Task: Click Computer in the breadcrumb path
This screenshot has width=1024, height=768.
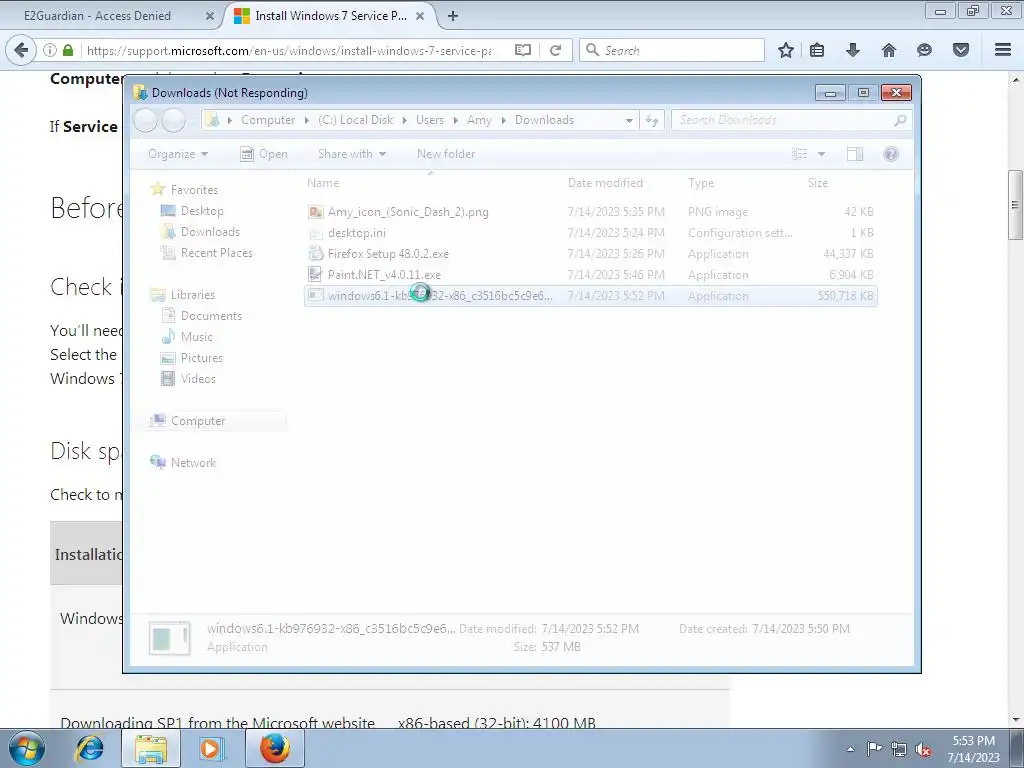Action: tap(268, 120)
